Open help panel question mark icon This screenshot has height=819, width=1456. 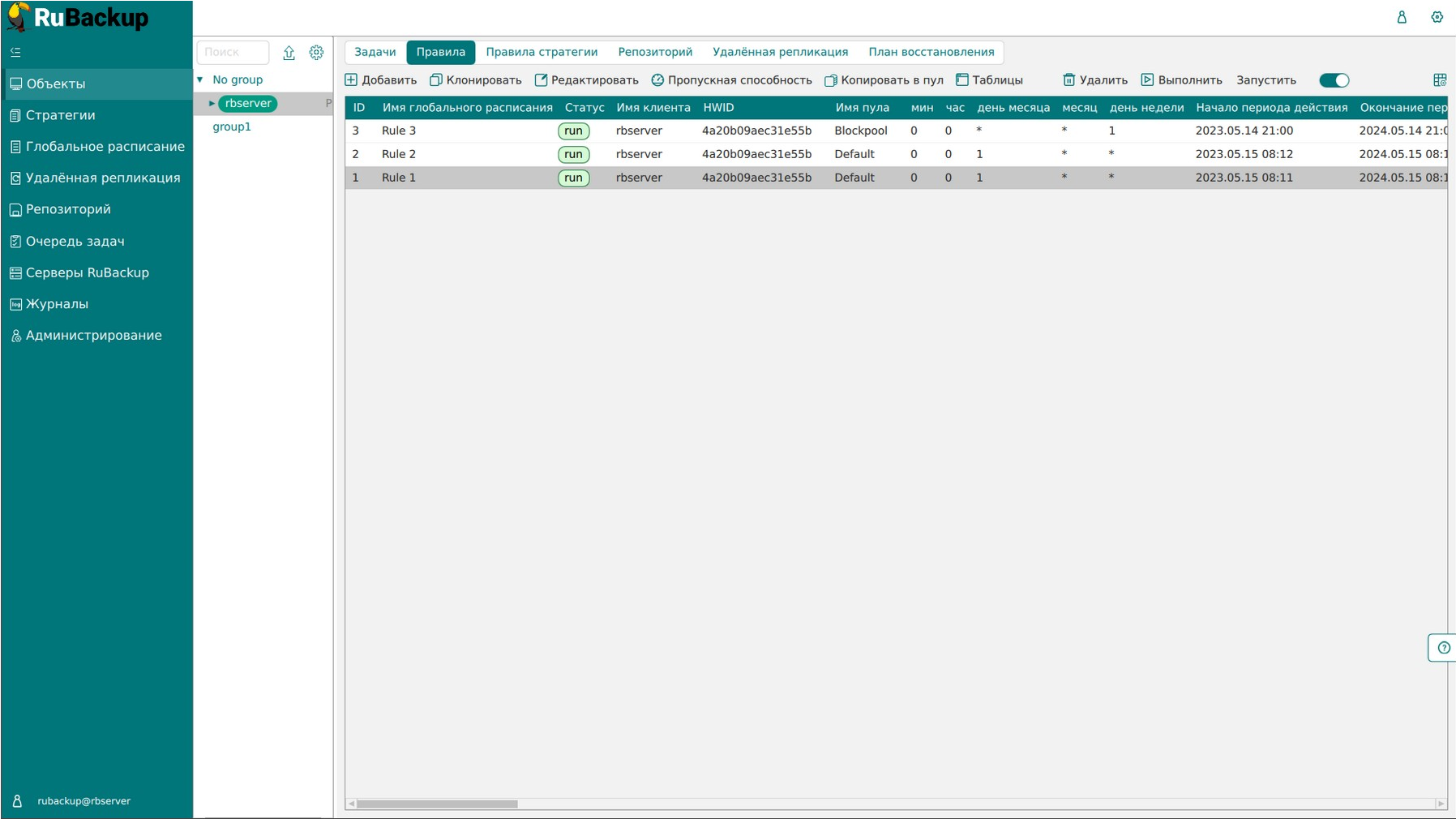pos(1443,647)
